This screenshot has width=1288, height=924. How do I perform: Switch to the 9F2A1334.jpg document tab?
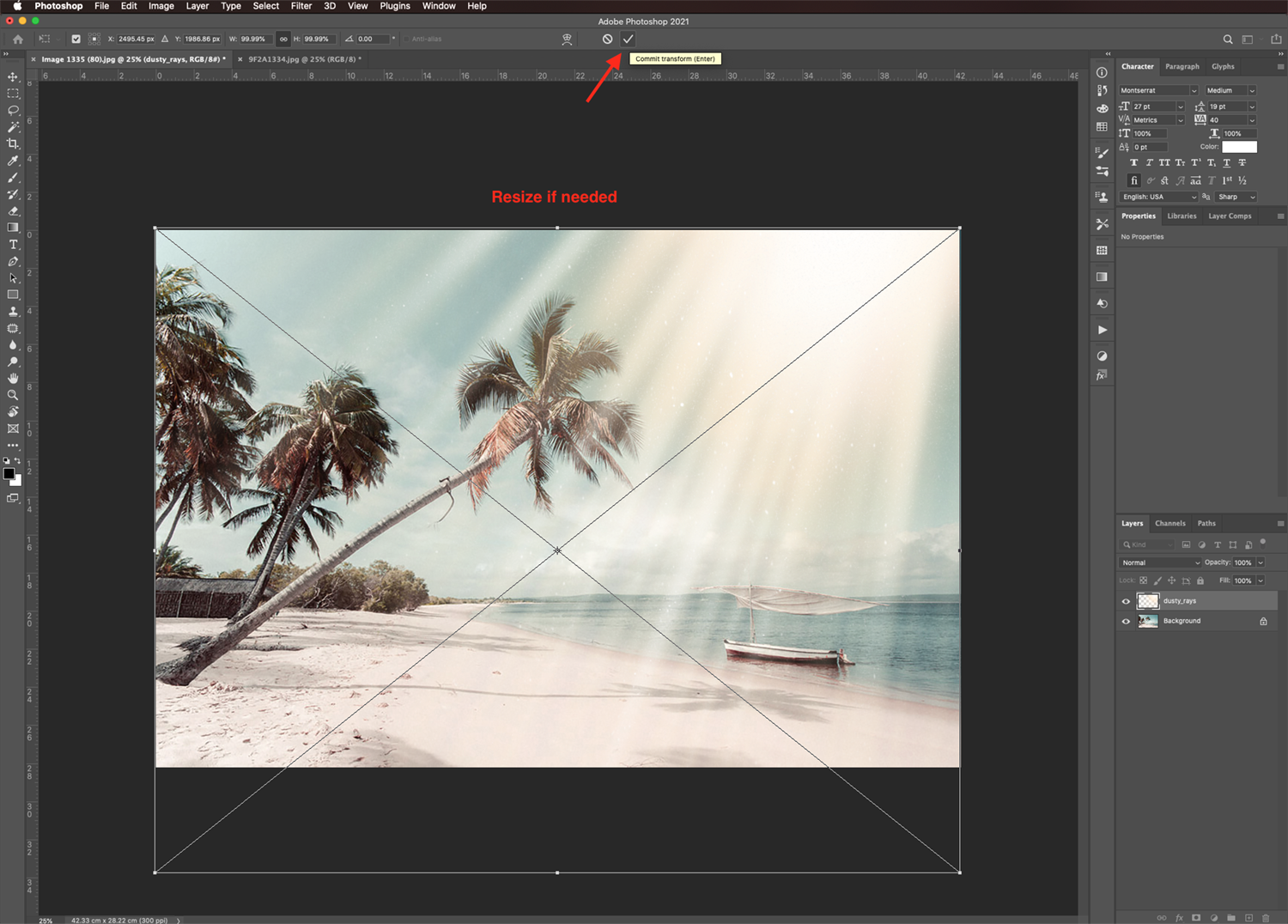[x=301, y=59]
